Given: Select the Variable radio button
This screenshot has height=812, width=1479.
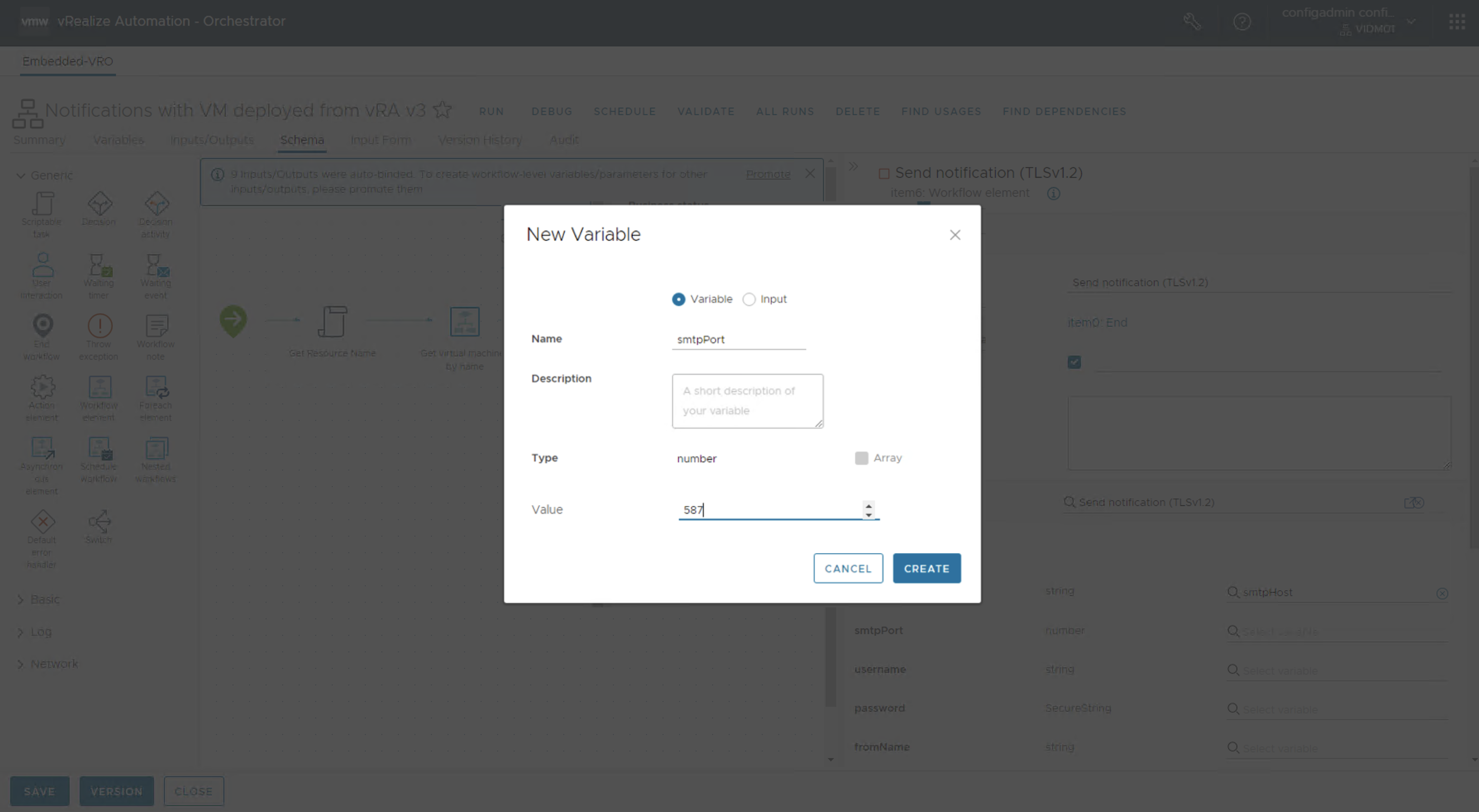Looking at the screenshot, I should 679,300.
